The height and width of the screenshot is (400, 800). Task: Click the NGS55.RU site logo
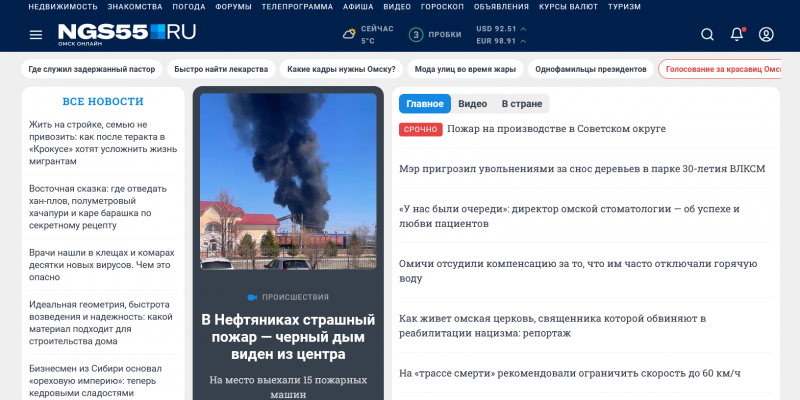(127, 35)
